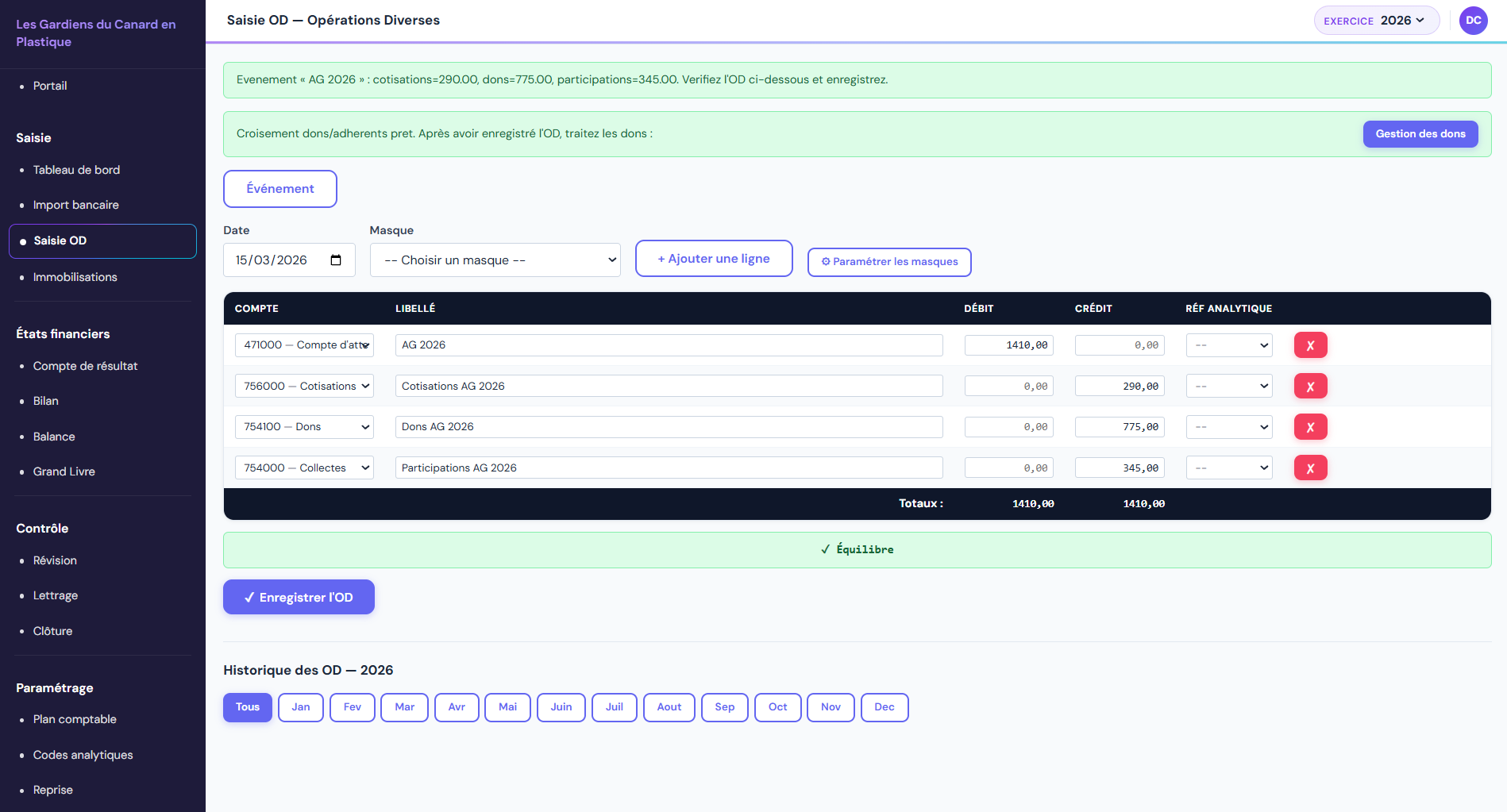Image resolution: width=1507 pixels, height=812 pixels.
Task: Delete the AG 2026 line with red X
Action: point(1310,345)
